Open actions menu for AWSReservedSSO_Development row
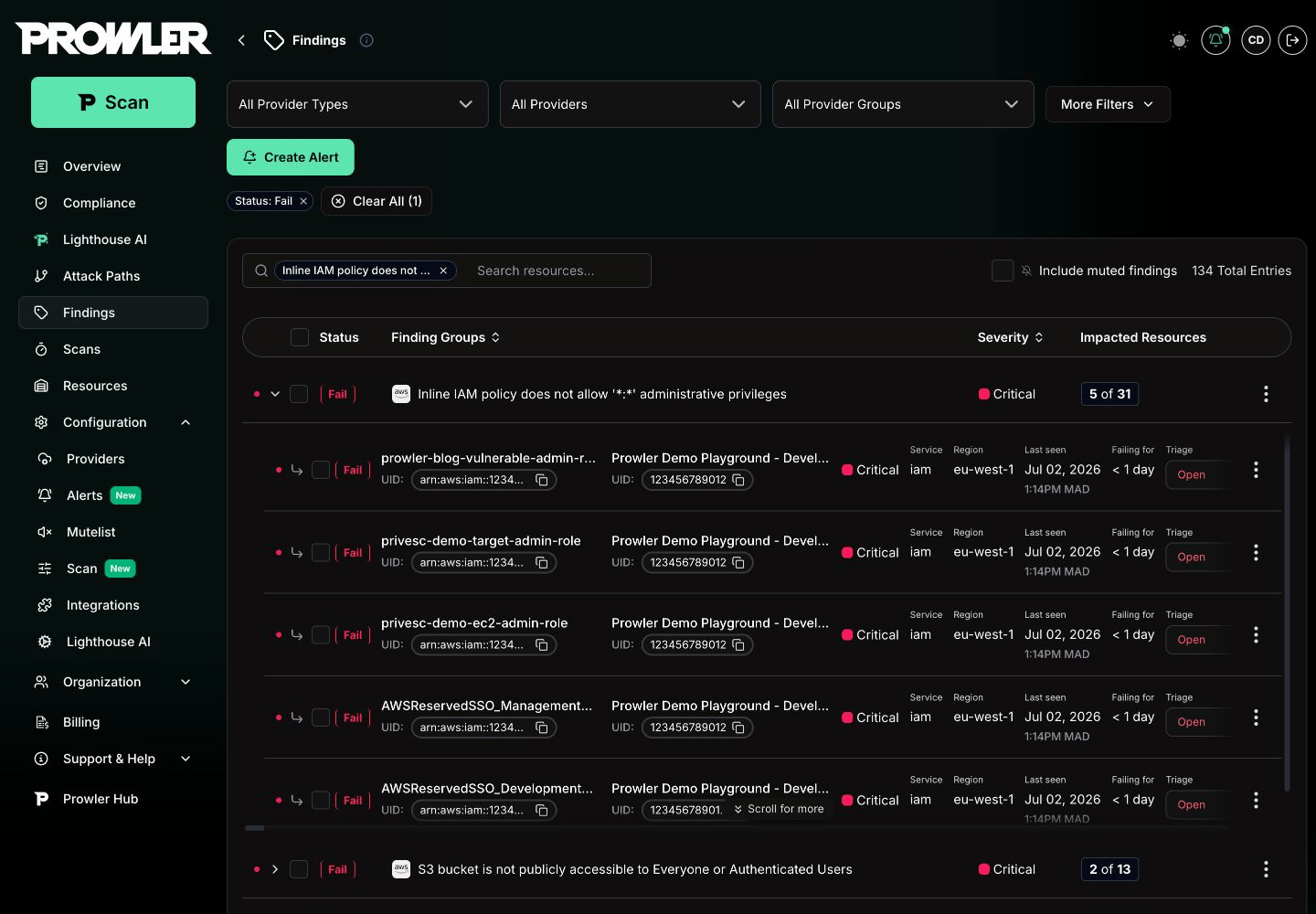 coord(1256,800)
